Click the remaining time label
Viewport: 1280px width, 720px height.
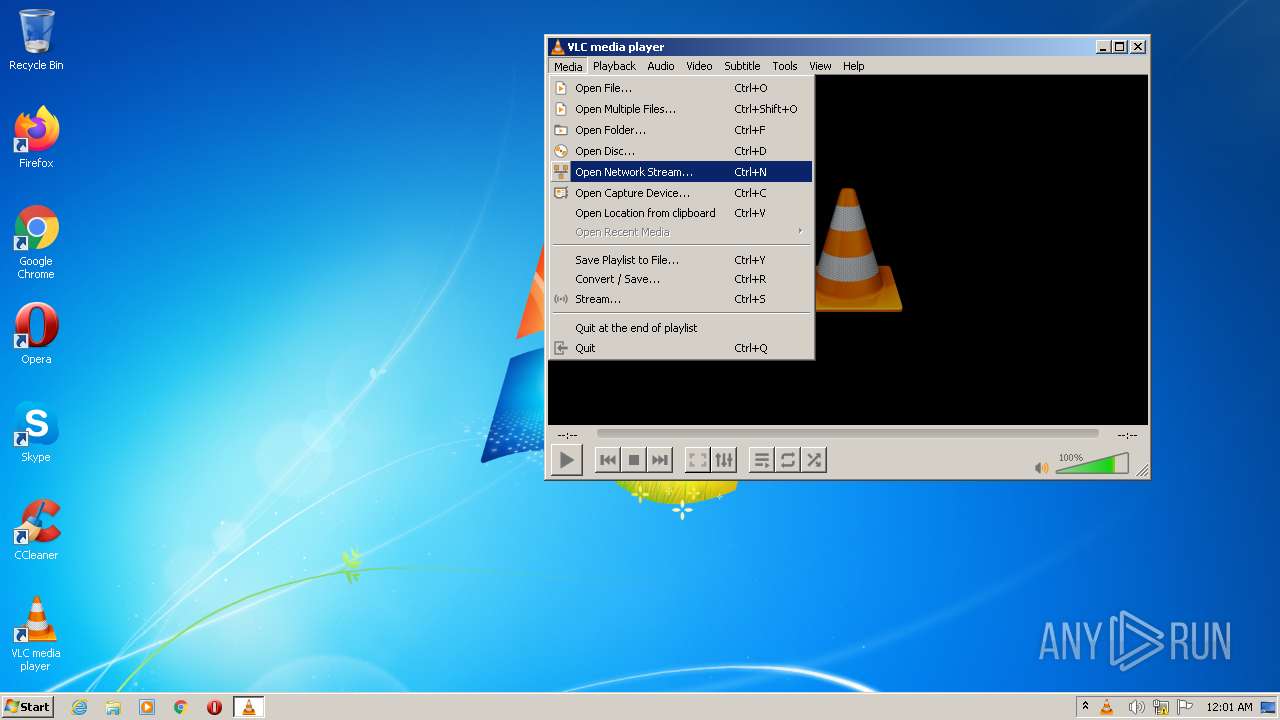coord(1127,435)
